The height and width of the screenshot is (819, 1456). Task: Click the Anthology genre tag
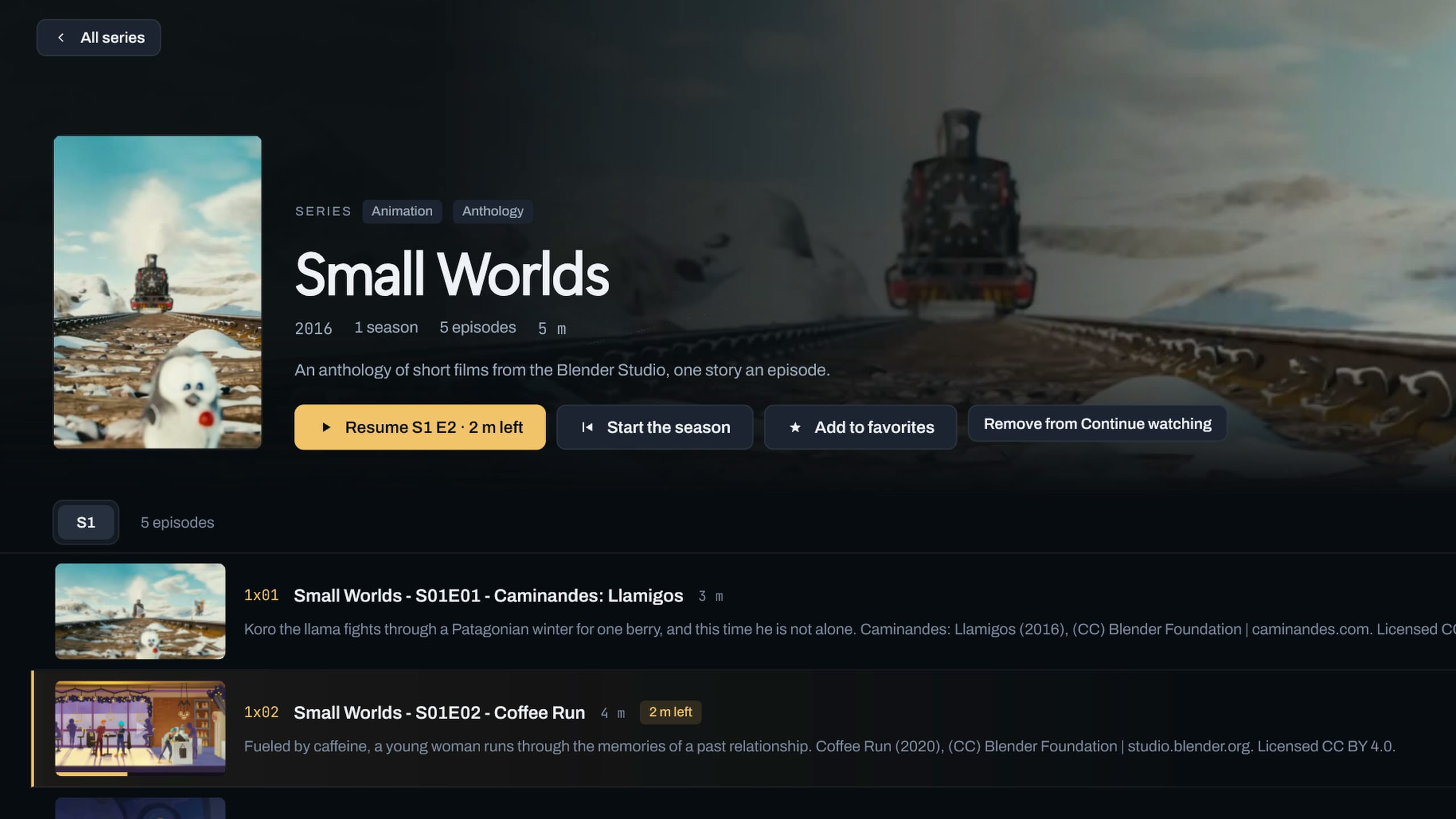point(493,211)
